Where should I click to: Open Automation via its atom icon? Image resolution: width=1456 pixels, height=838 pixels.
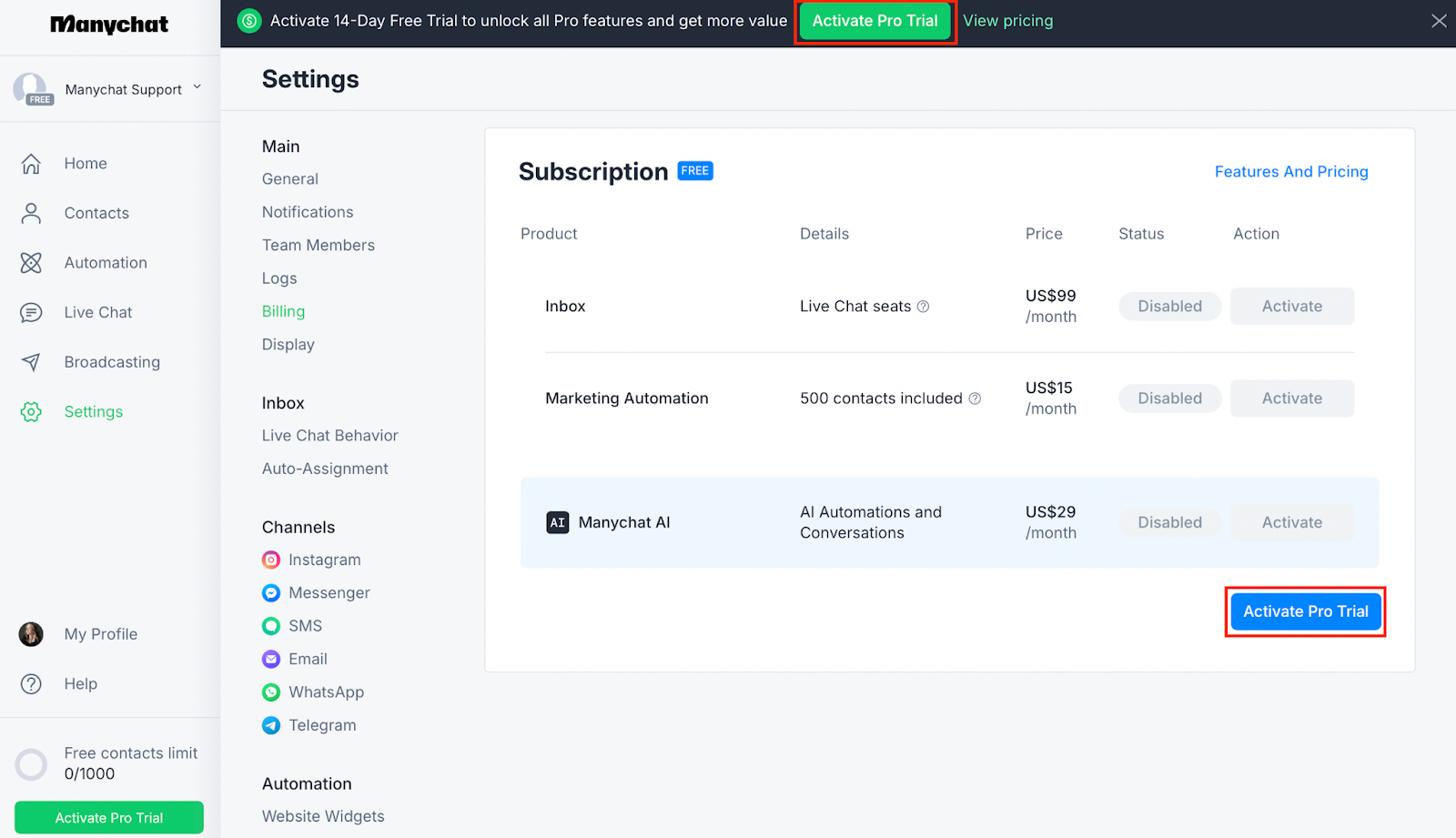tap(31, 263)
